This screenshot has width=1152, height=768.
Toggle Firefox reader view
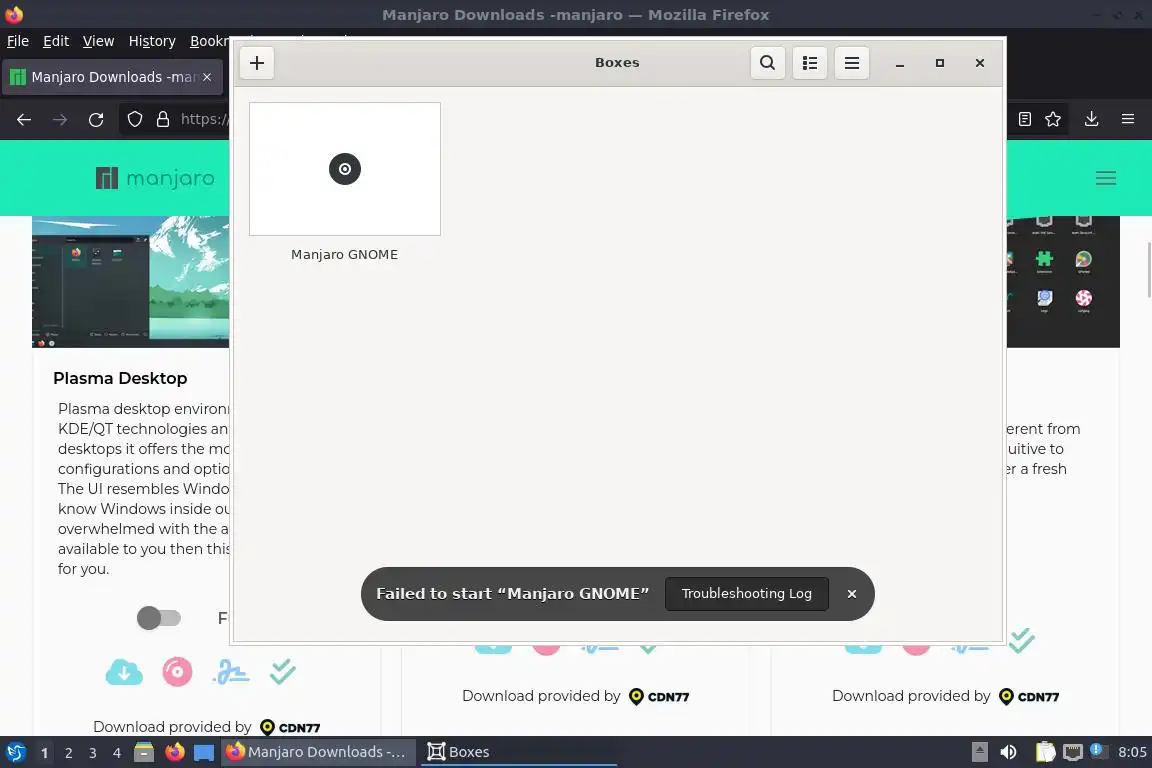click(x=1025, y=119)
